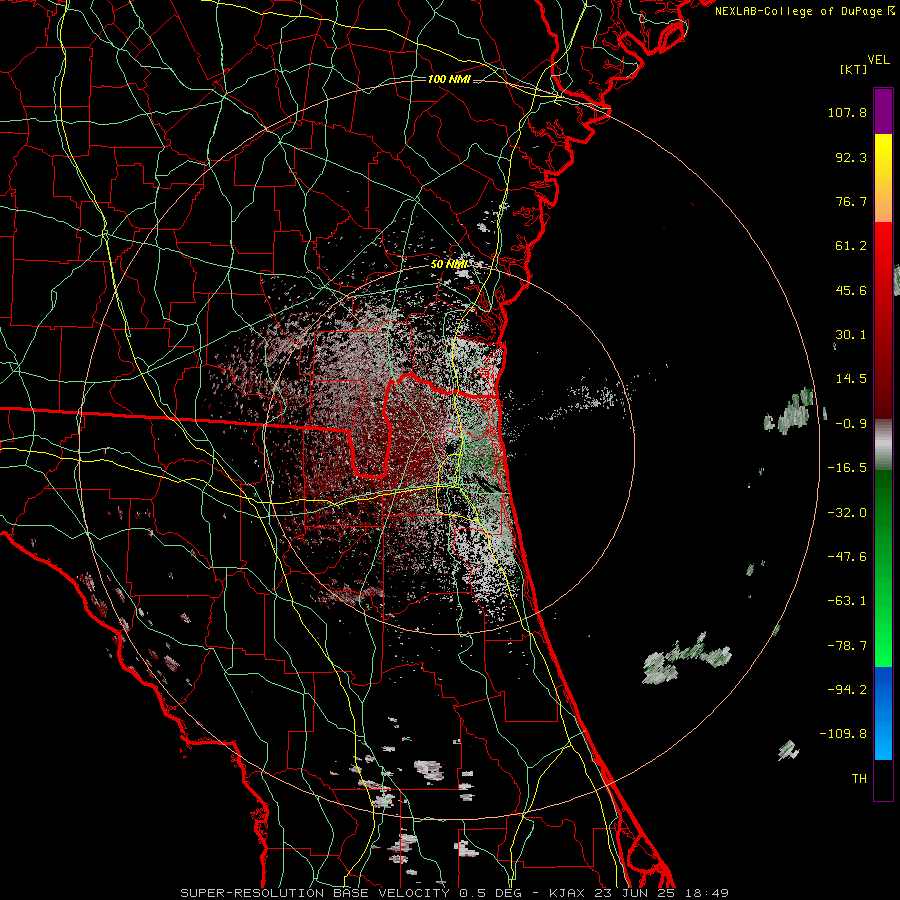The width and height of the screenshot is (900, 900).
Task: Click the 107.8 value on velocity scale
Action: [x=847, y=112]
